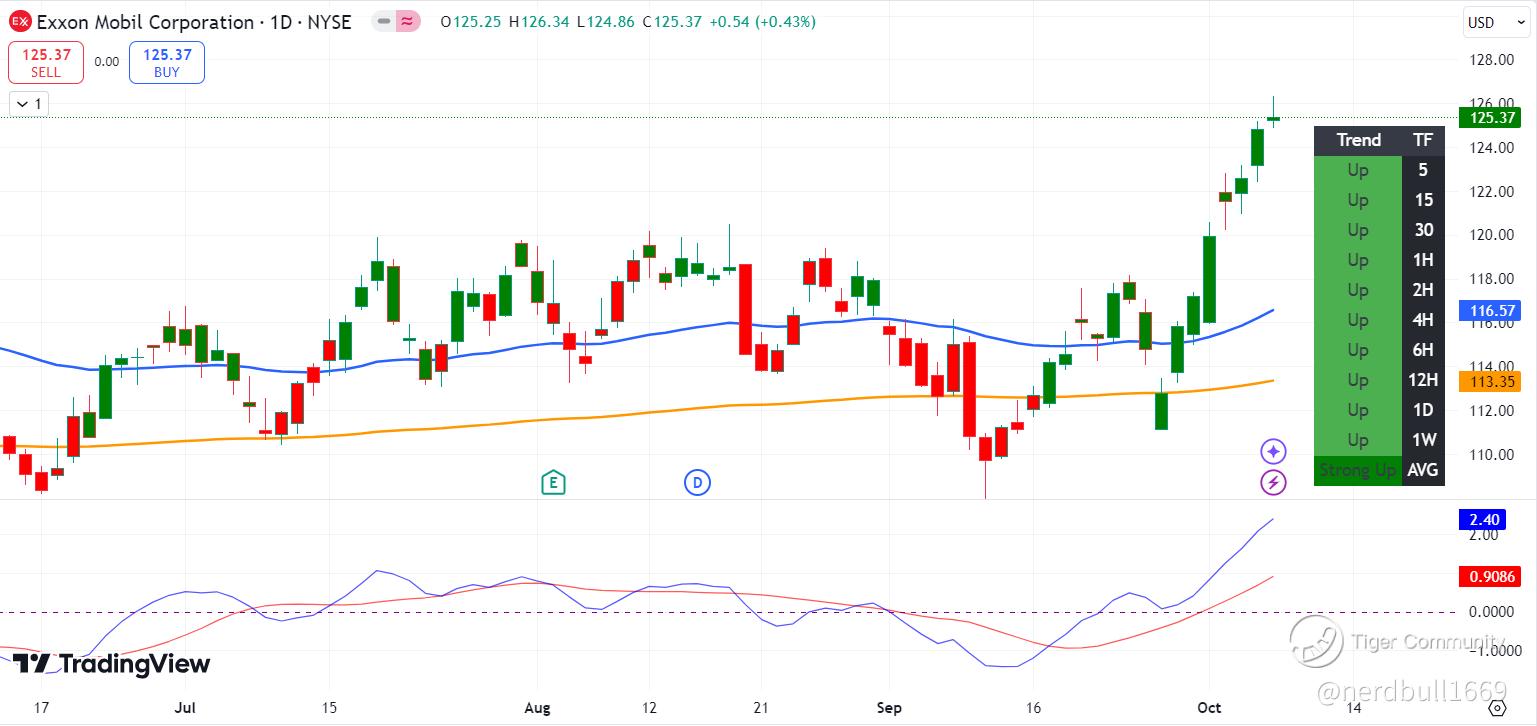Click the 112.00 price axis label
1537x726 pixels.
point(1491,410)
